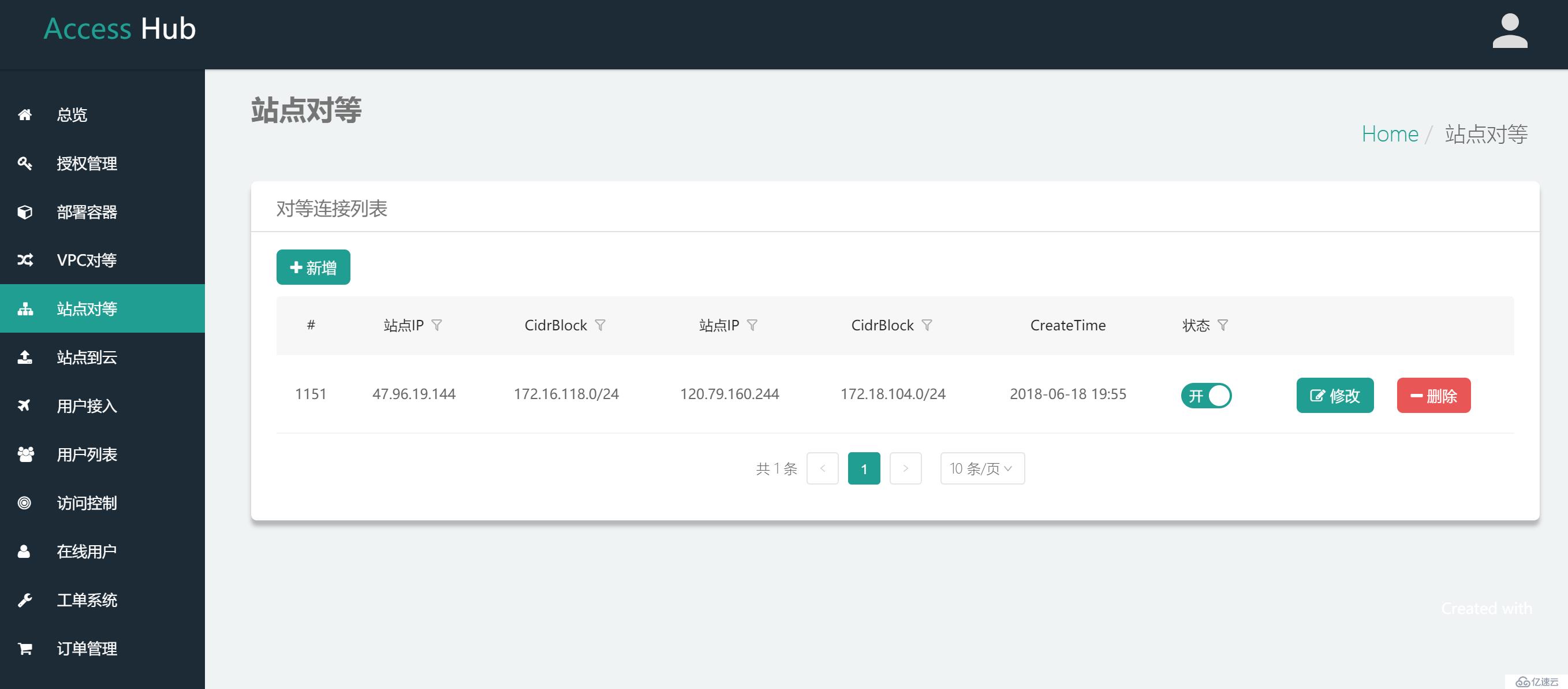The image size is (1568, 689).
Task: Expand items per page dropdown 10条/页
Action: coord(983,468)
